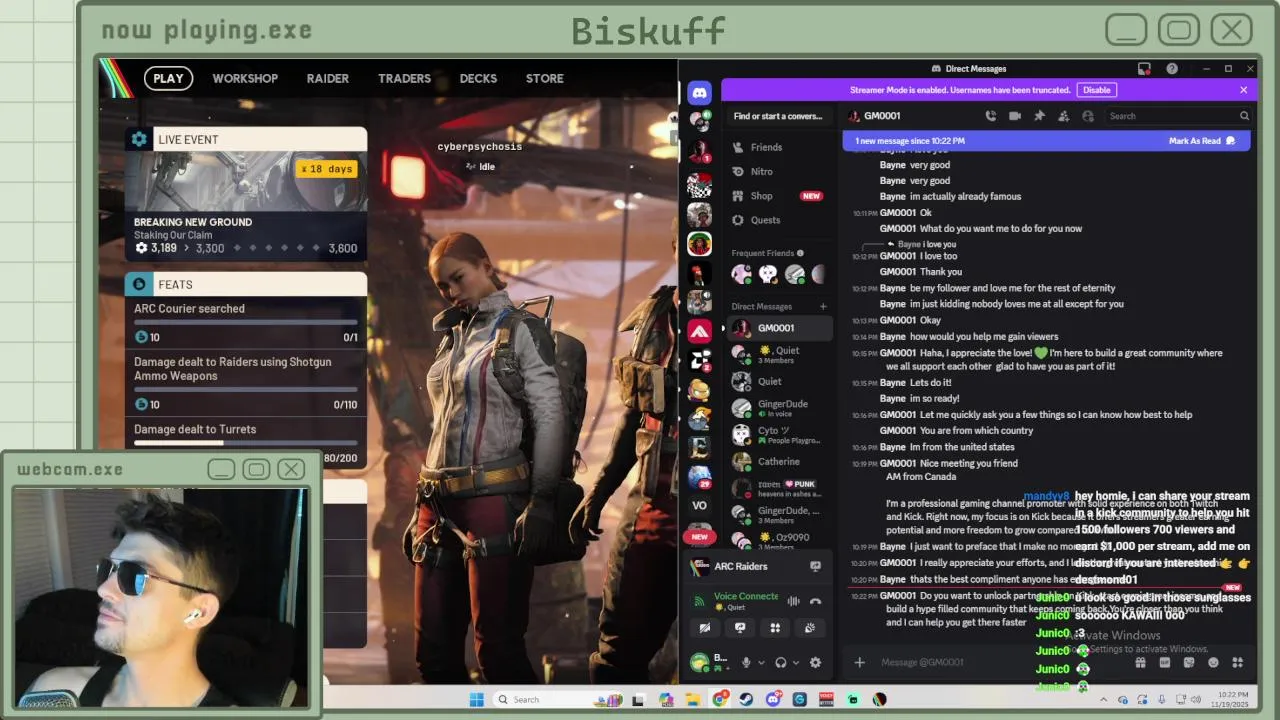Open pinned messages in the DM
This screenshot has height=720, width=1280.
[x=1039, y=116]
